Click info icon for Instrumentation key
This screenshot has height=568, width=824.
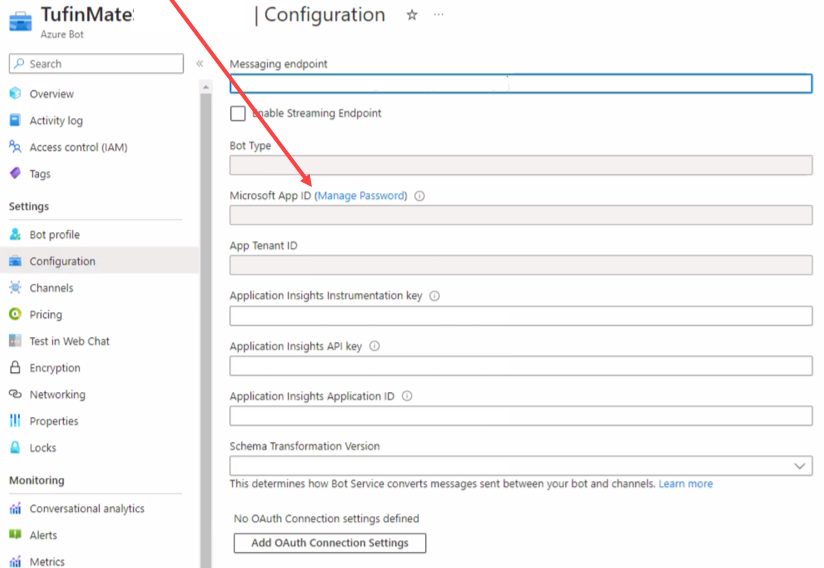pos(435,296)
